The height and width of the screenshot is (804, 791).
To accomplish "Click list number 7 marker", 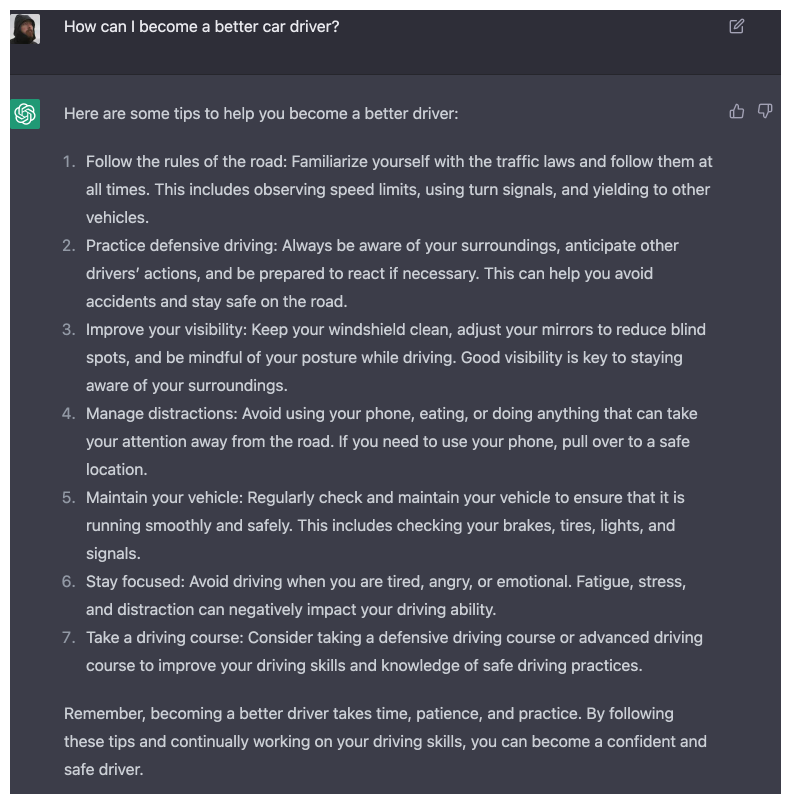I will (x=69, y=638).
